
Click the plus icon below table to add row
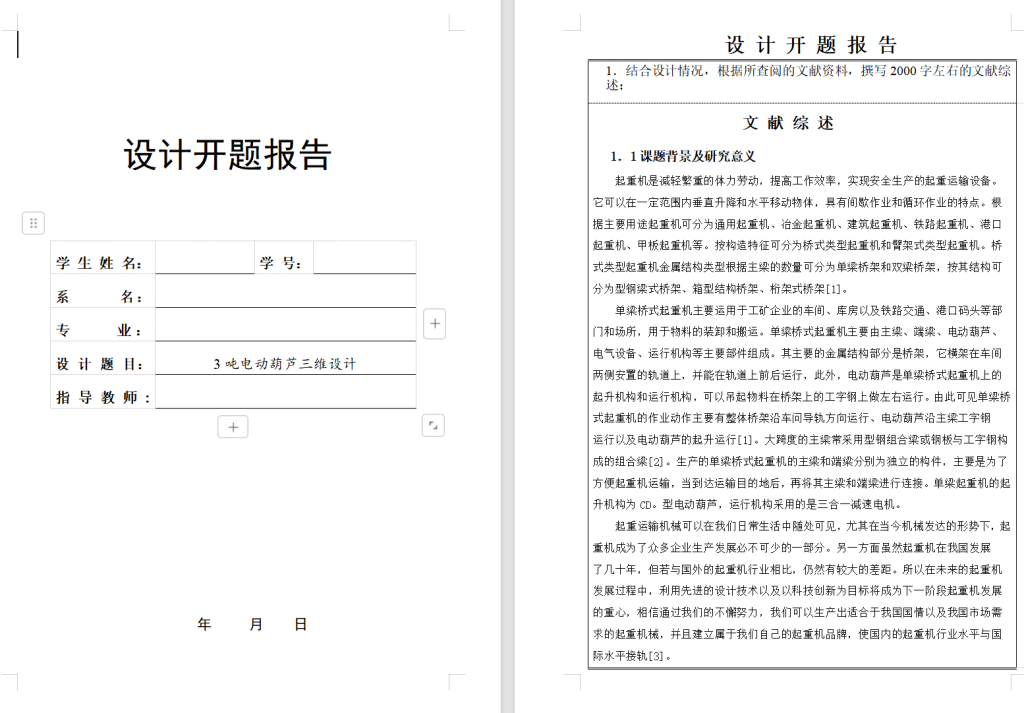(233, 427)
